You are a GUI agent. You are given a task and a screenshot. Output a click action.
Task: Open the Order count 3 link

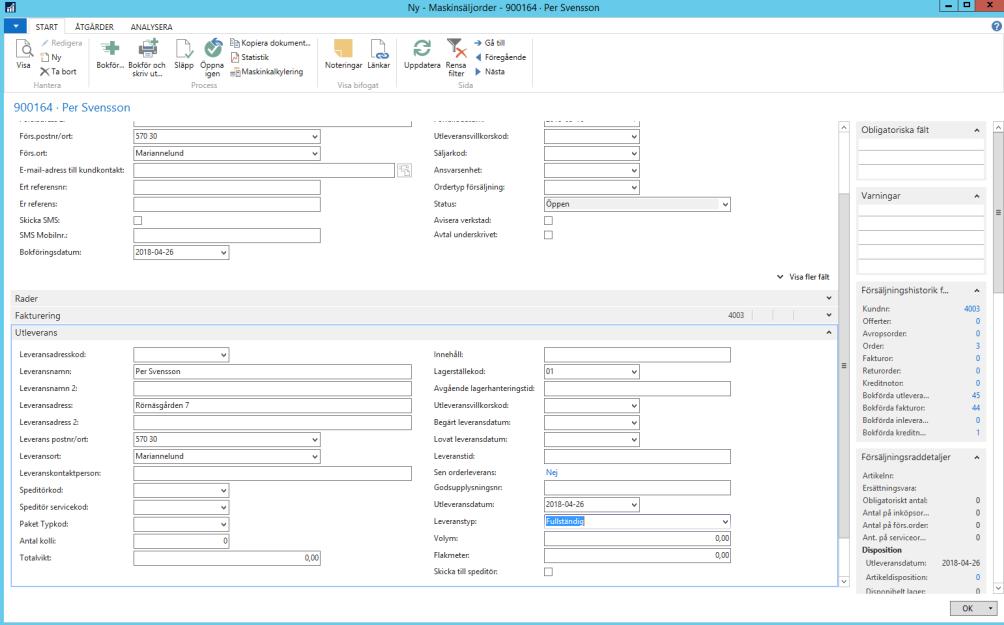click(x=978, y=346)
